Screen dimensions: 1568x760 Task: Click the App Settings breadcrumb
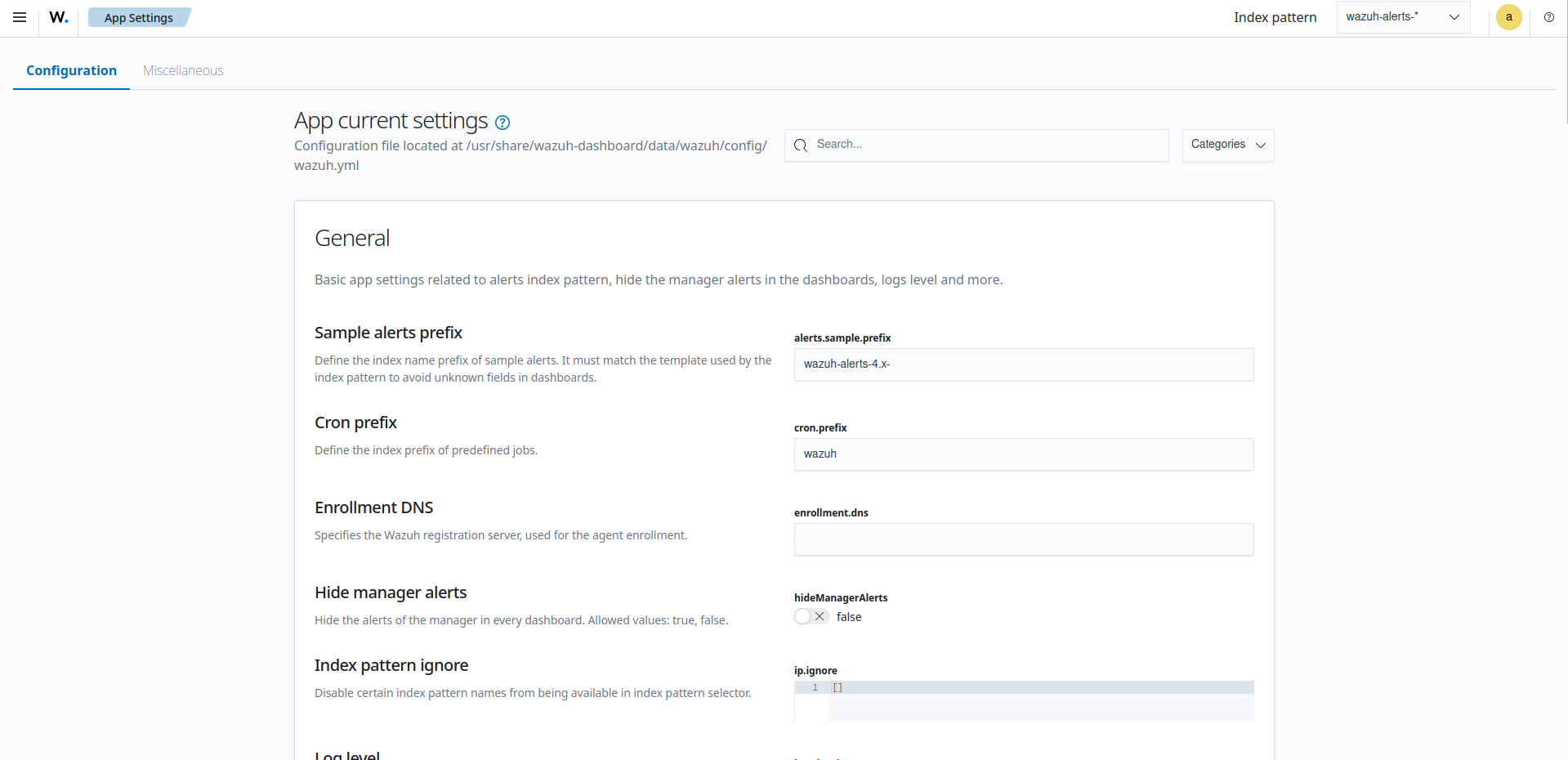click(x=138, y=18)
